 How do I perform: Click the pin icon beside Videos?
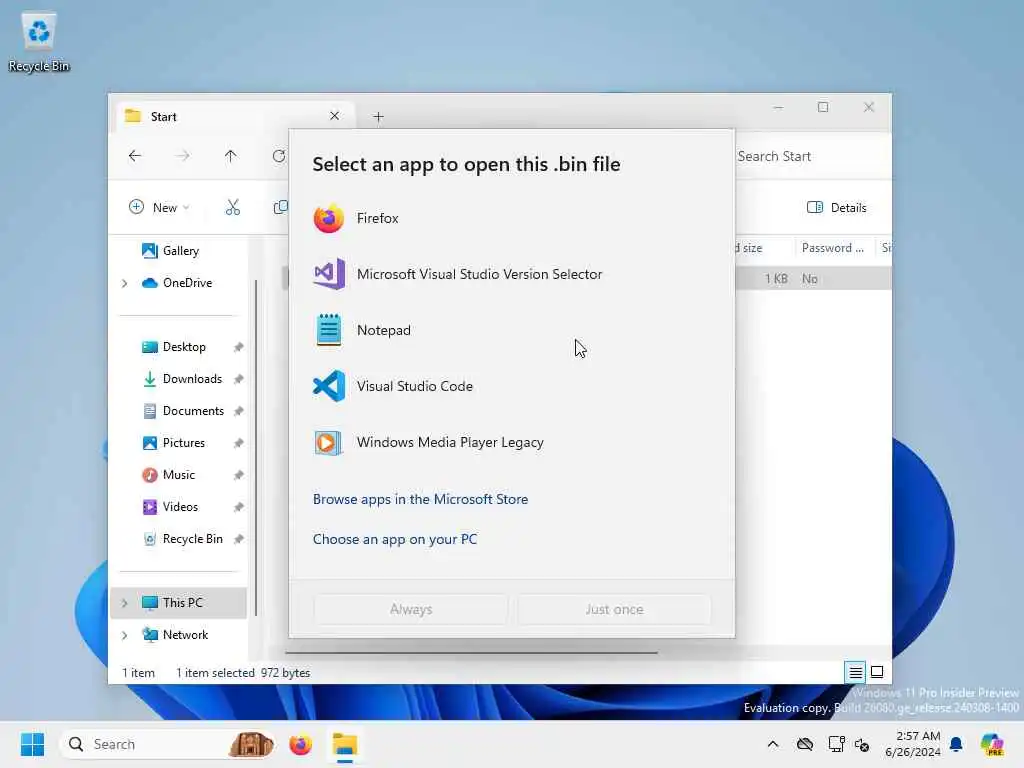coord(238,507)
